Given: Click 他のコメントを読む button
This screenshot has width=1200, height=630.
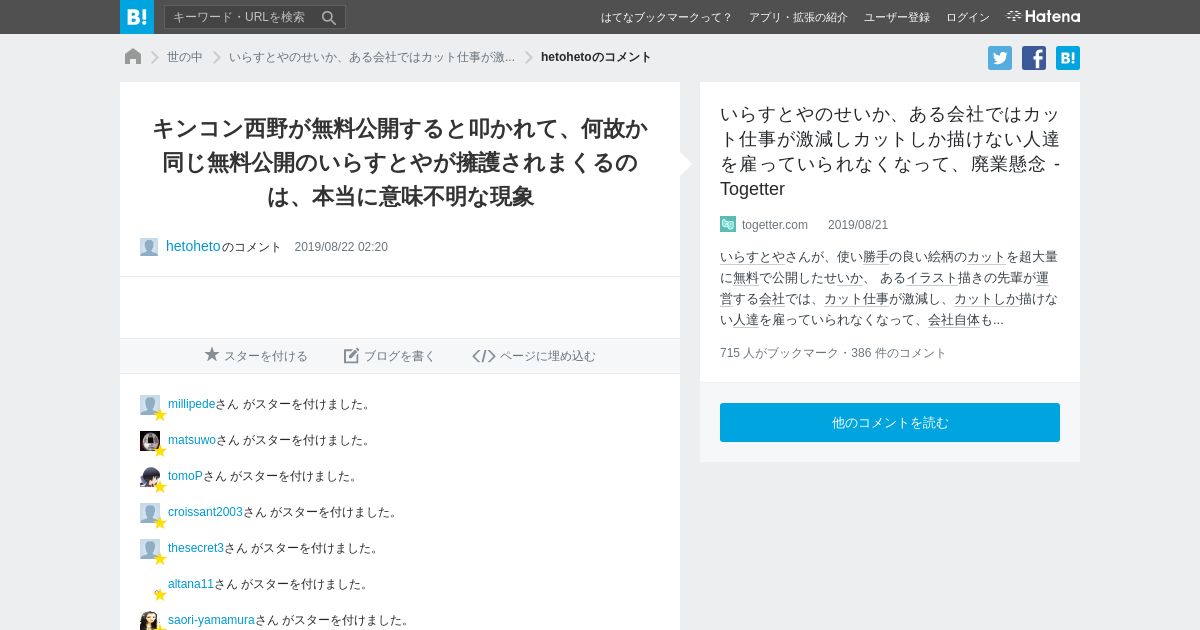Looking at the screenshot, I should (x=890, y=423).
